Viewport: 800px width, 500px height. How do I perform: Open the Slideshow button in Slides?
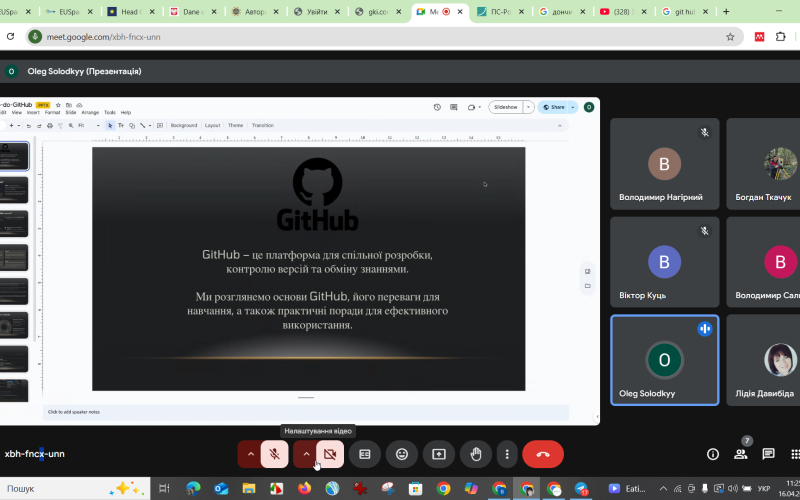point(506,107)
